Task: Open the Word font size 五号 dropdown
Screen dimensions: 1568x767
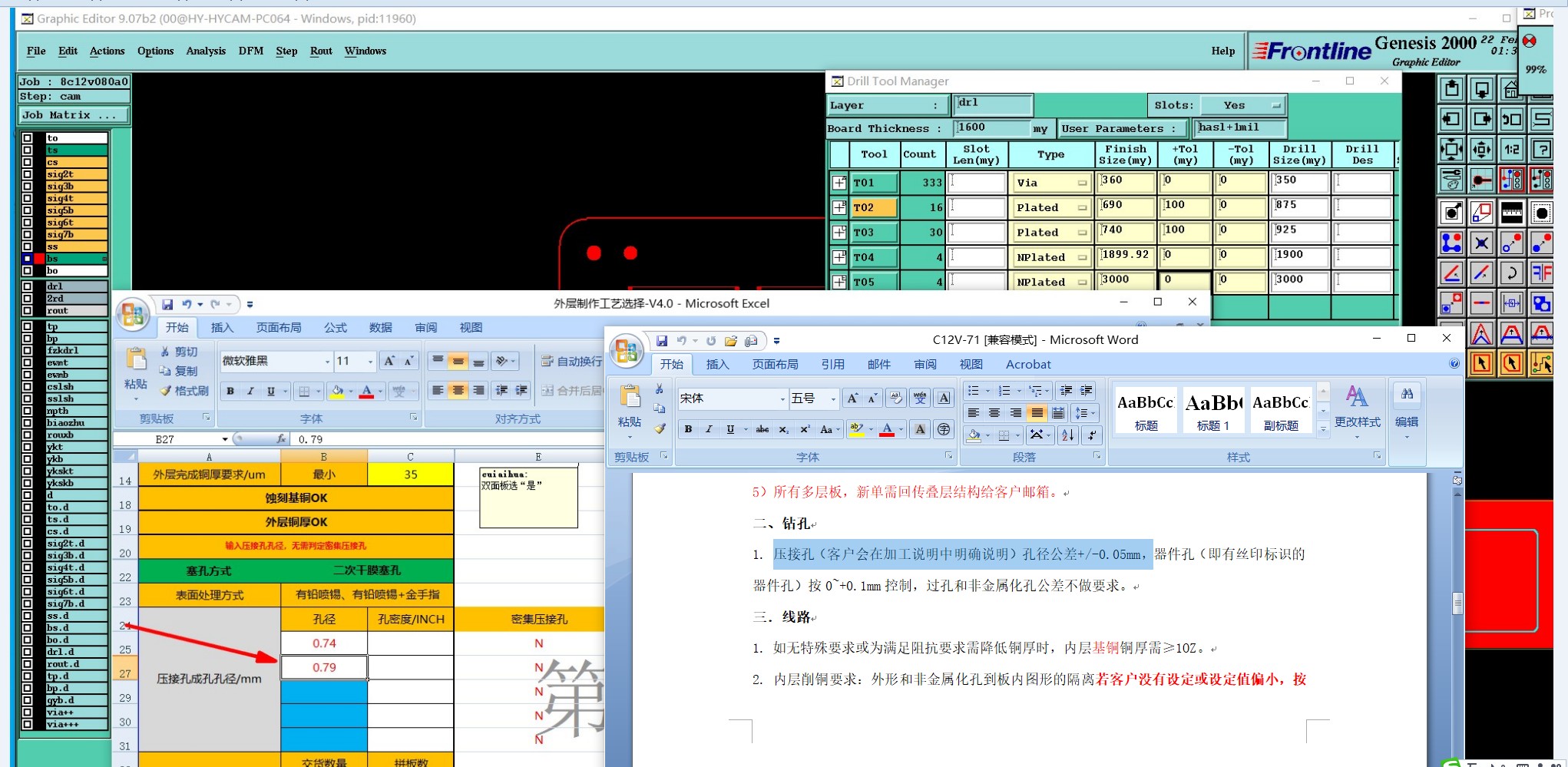Action: click(832, 398)
